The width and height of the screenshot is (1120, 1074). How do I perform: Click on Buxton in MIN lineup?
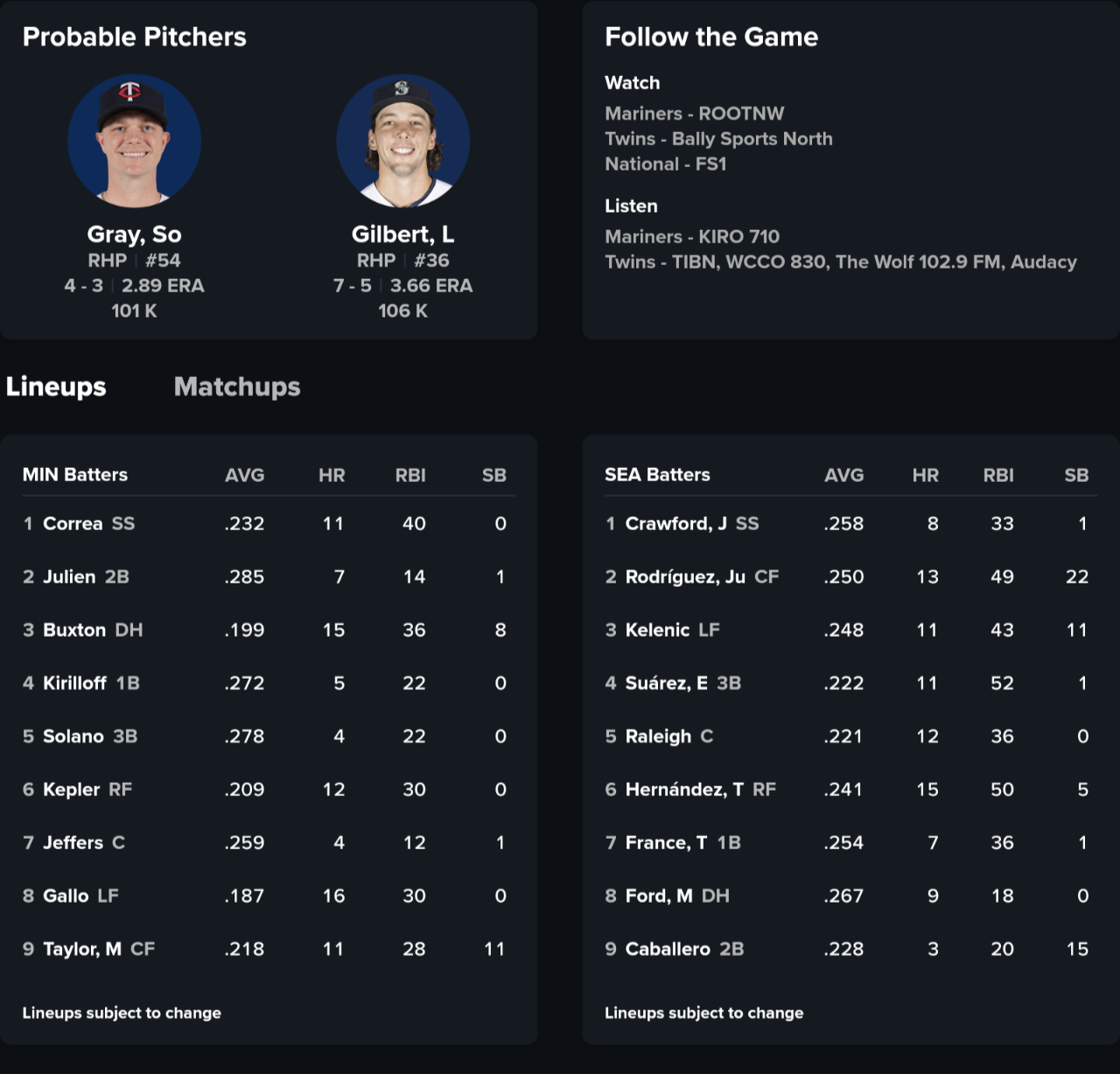74,631
